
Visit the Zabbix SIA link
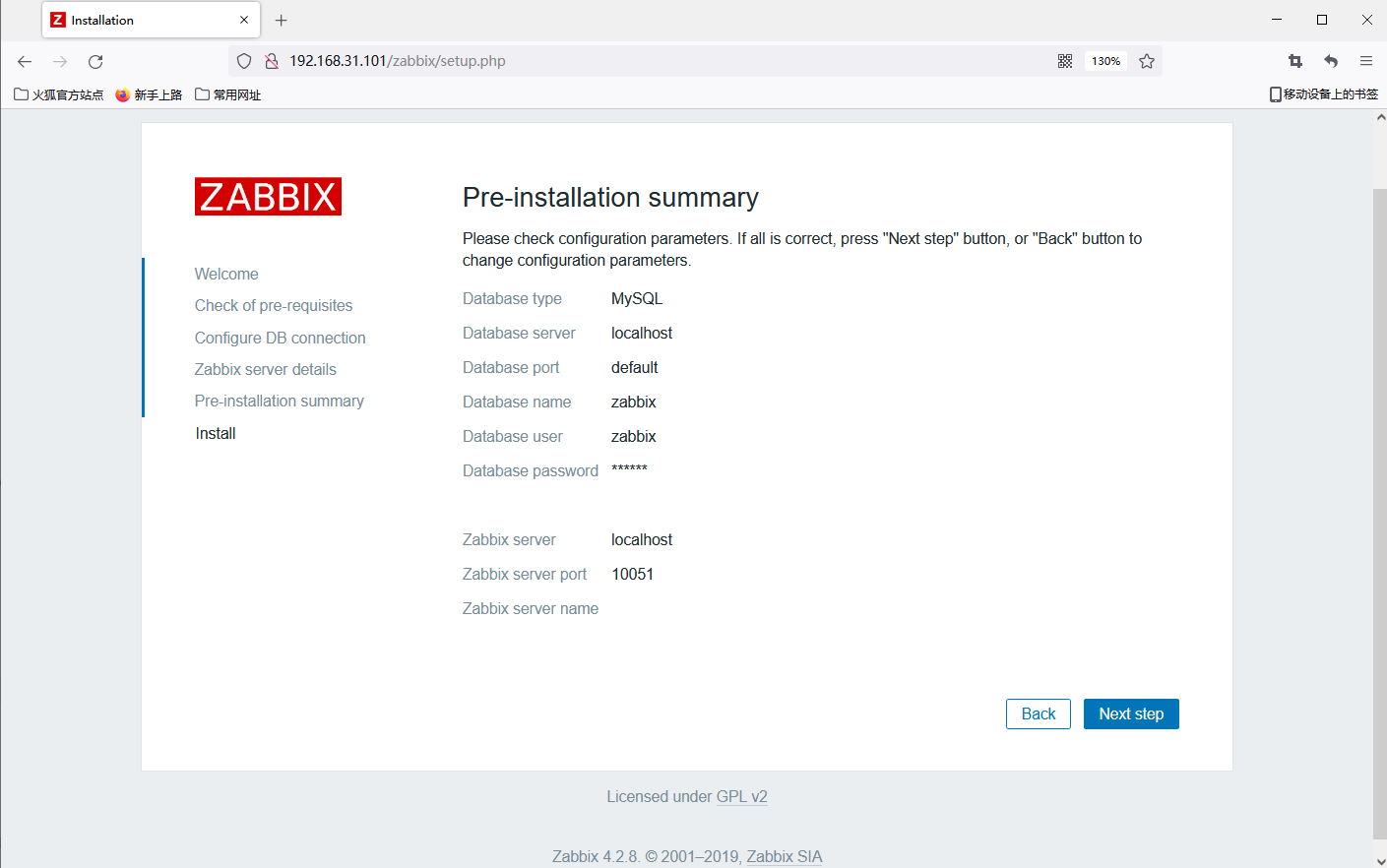click(x=784, y=856)
